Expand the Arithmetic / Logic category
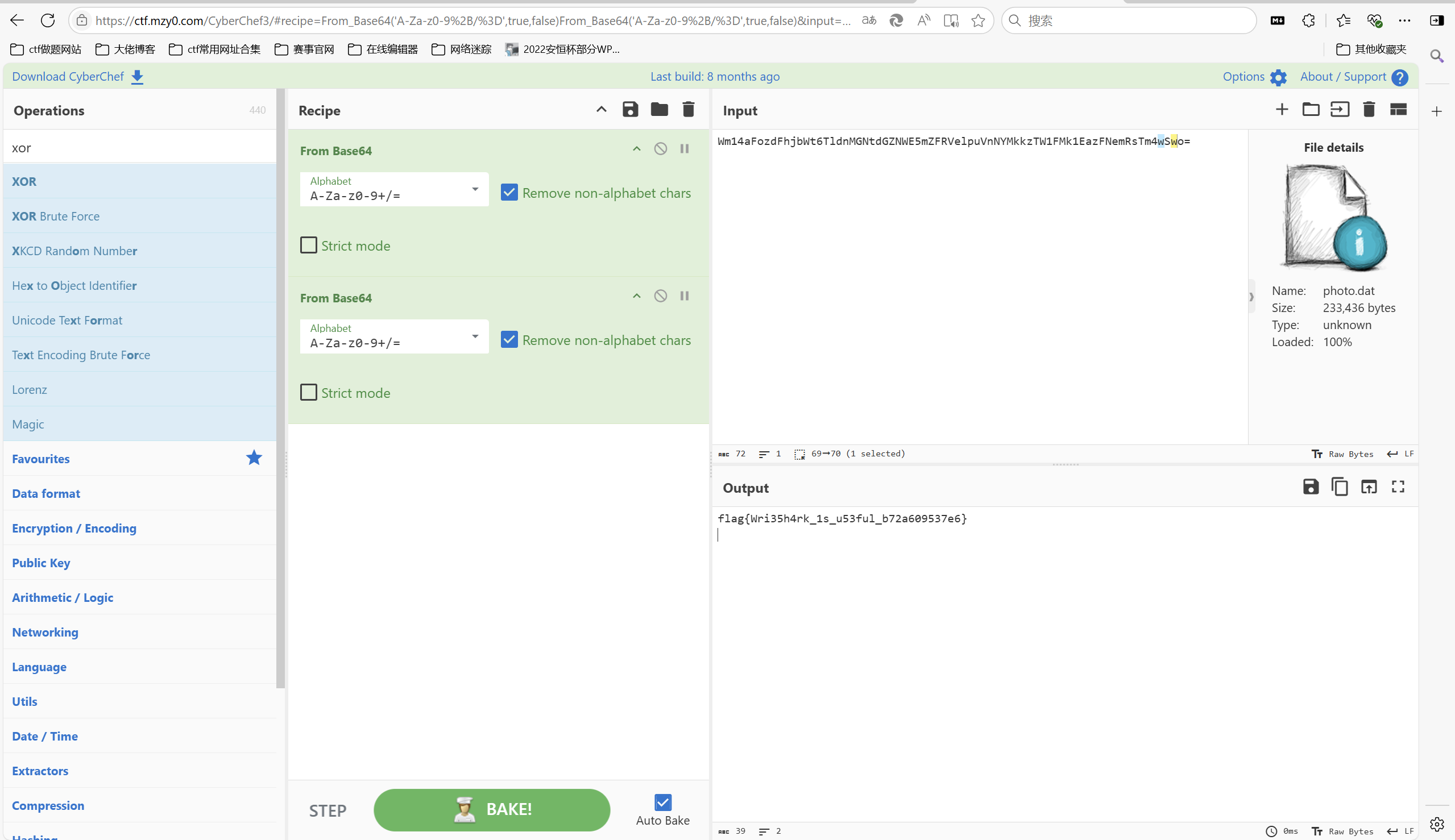1455x840 pixels. (x=140, y=597)
